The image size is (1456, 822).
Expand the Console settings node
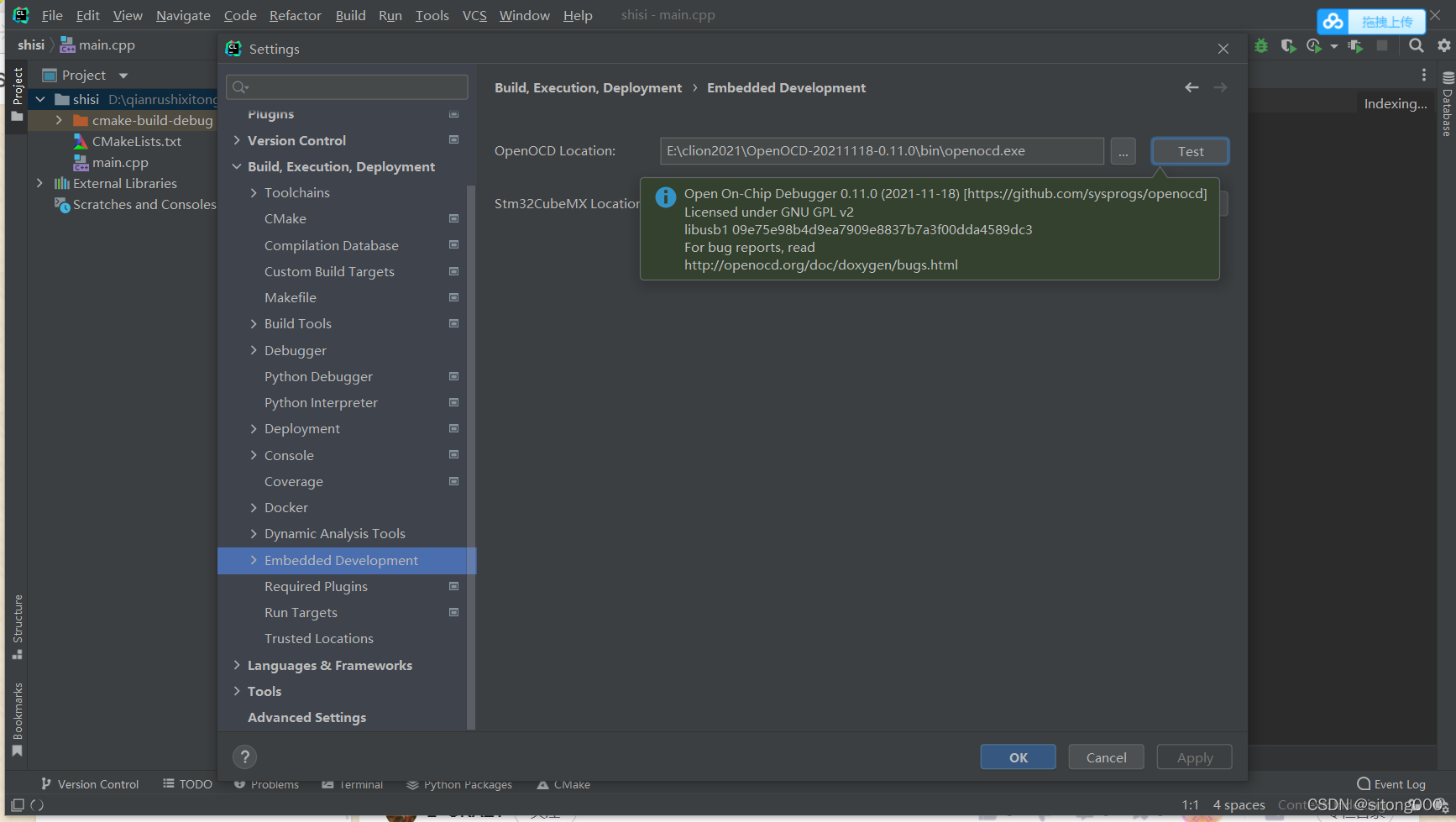pos(254,455)
